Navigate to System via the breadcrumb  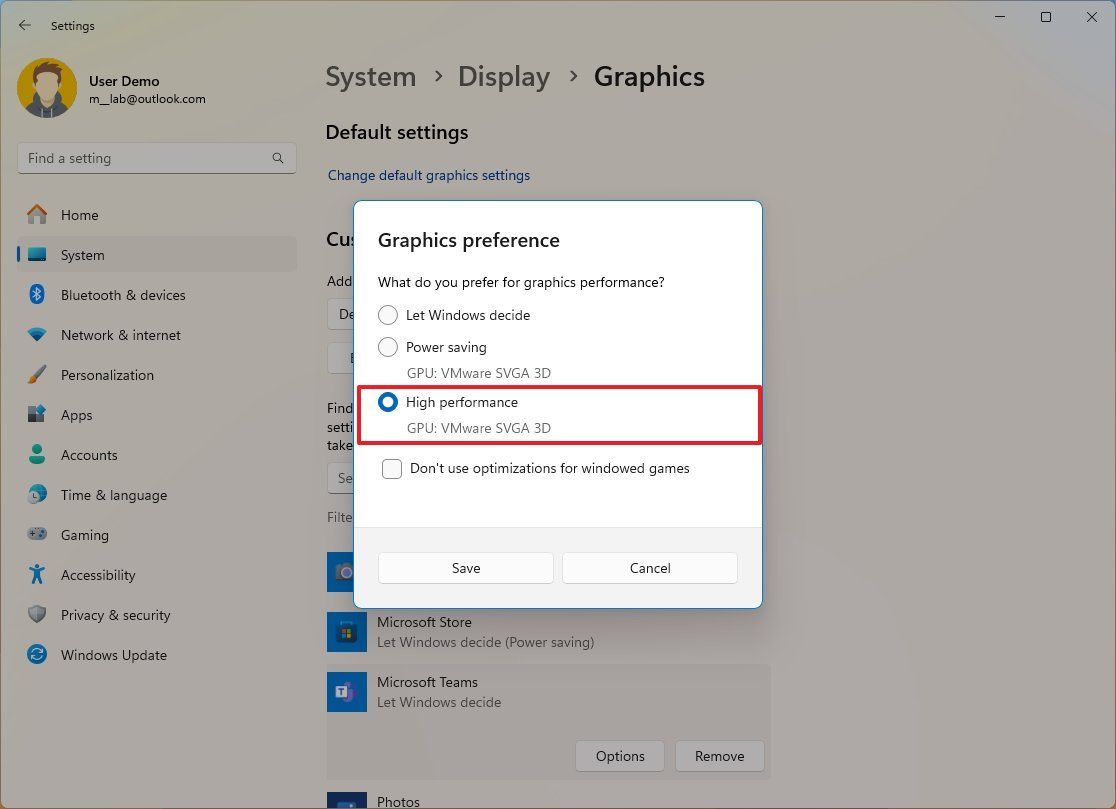pyautogui.click(x=371, y=76)
